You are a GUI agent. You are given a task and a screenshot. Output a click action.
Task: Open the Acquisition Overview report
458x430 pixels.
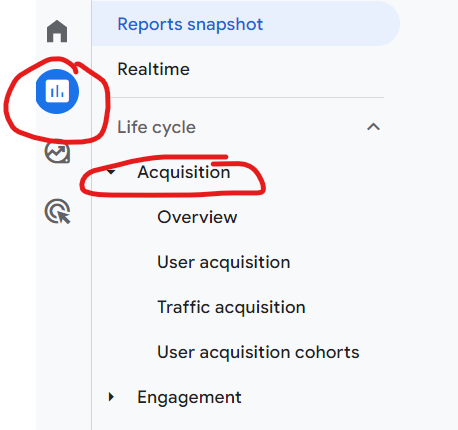pyautogui.click(x=197, y=217)
